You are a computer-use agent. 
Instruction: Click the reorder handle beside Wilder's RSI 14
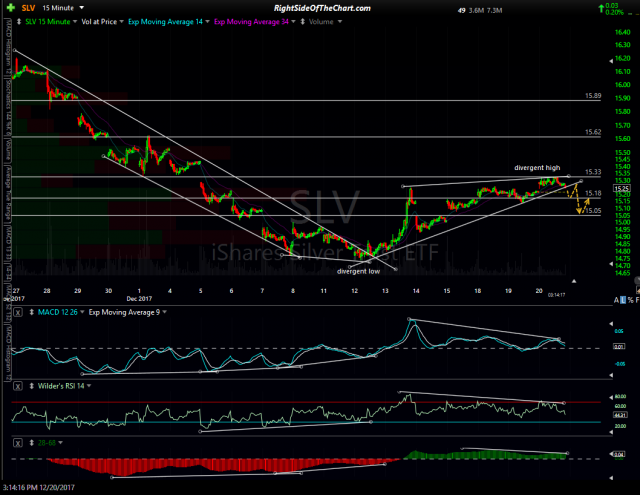pyautogui.click(x=31, y=386)
